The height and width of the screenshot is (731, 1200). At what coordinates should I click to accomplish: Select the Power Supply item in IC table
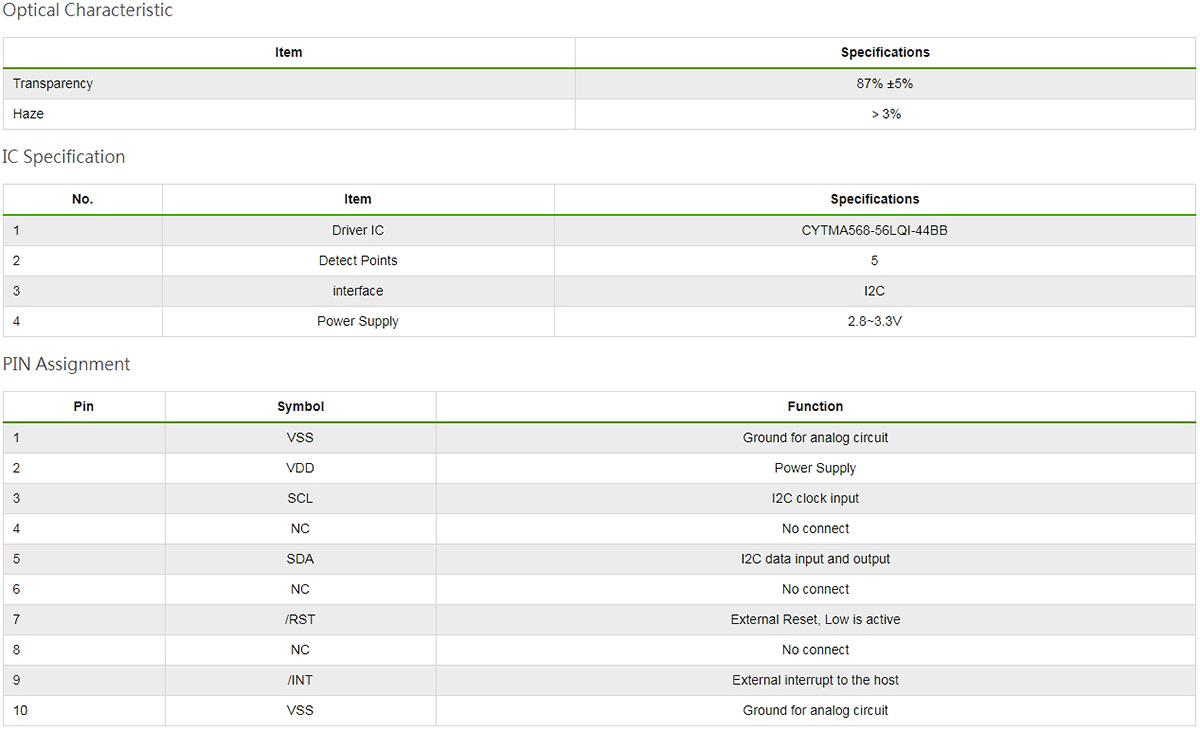pyautogui.click(x=357, y=321)
